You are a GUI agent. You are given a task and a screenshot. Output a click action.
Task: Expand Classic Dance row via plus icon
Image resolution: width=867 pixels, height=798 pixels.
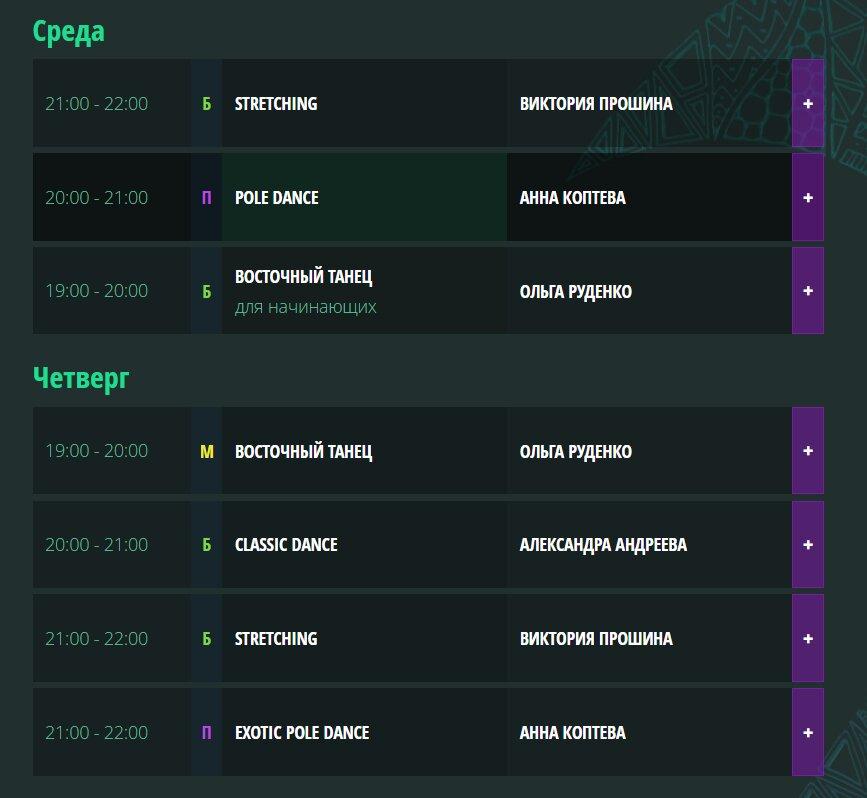[x=808, y=545]
